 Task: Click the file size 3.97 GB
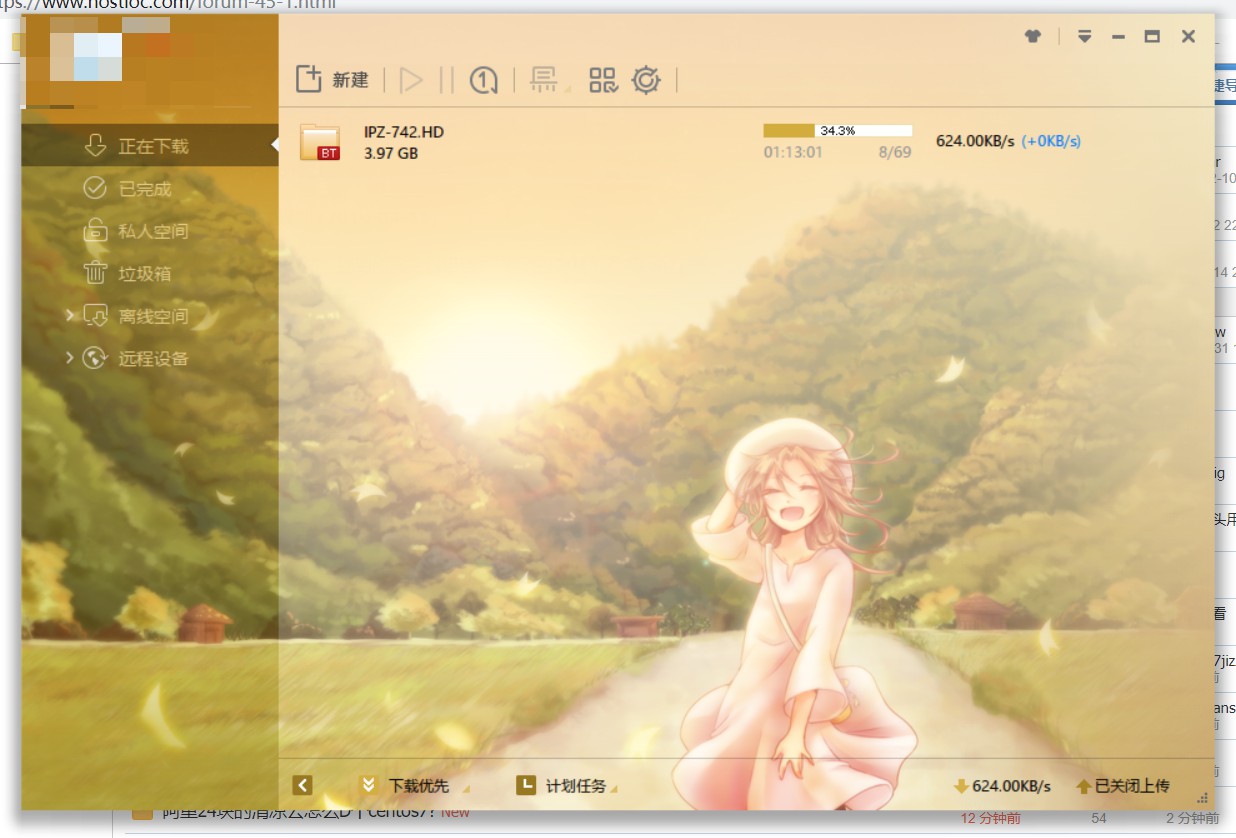[391, 154]
